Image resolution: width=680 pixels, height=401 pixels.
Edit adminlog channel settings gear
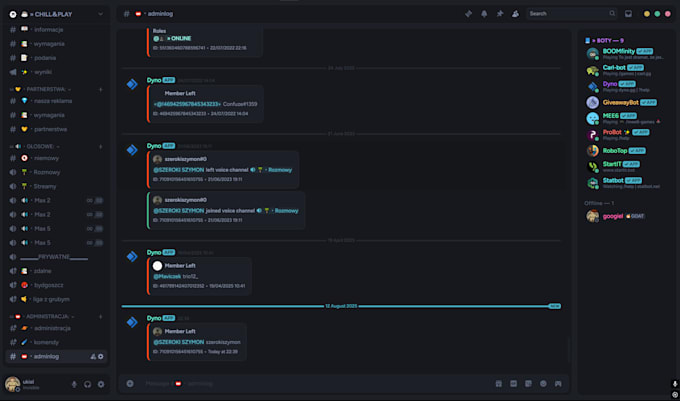point(101,356)
